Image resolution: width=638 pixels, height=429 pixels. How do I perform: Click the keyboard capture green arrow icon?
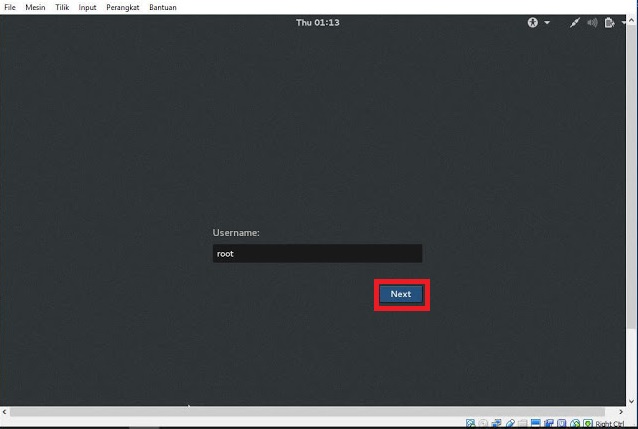click(588, 423)
